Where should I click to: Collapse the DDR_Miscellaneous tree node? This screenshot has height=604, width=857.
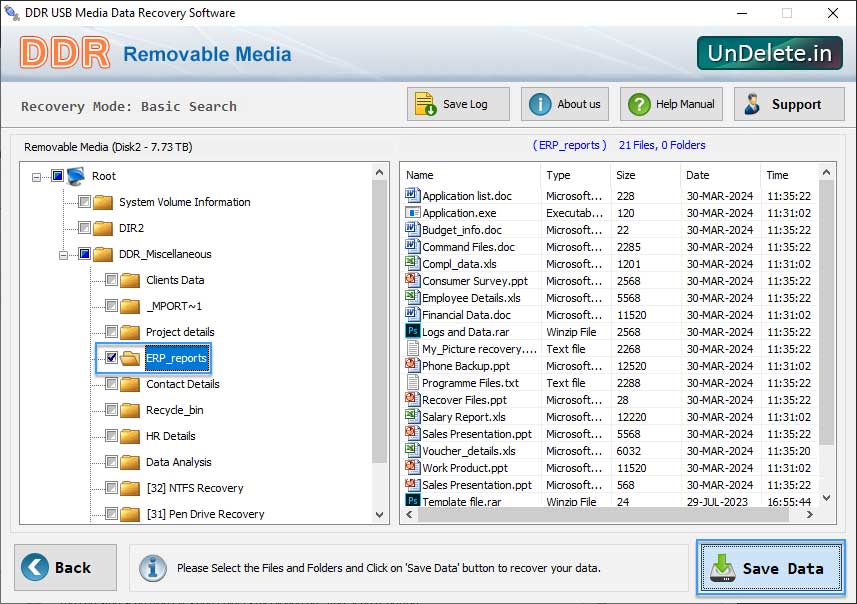63,255
